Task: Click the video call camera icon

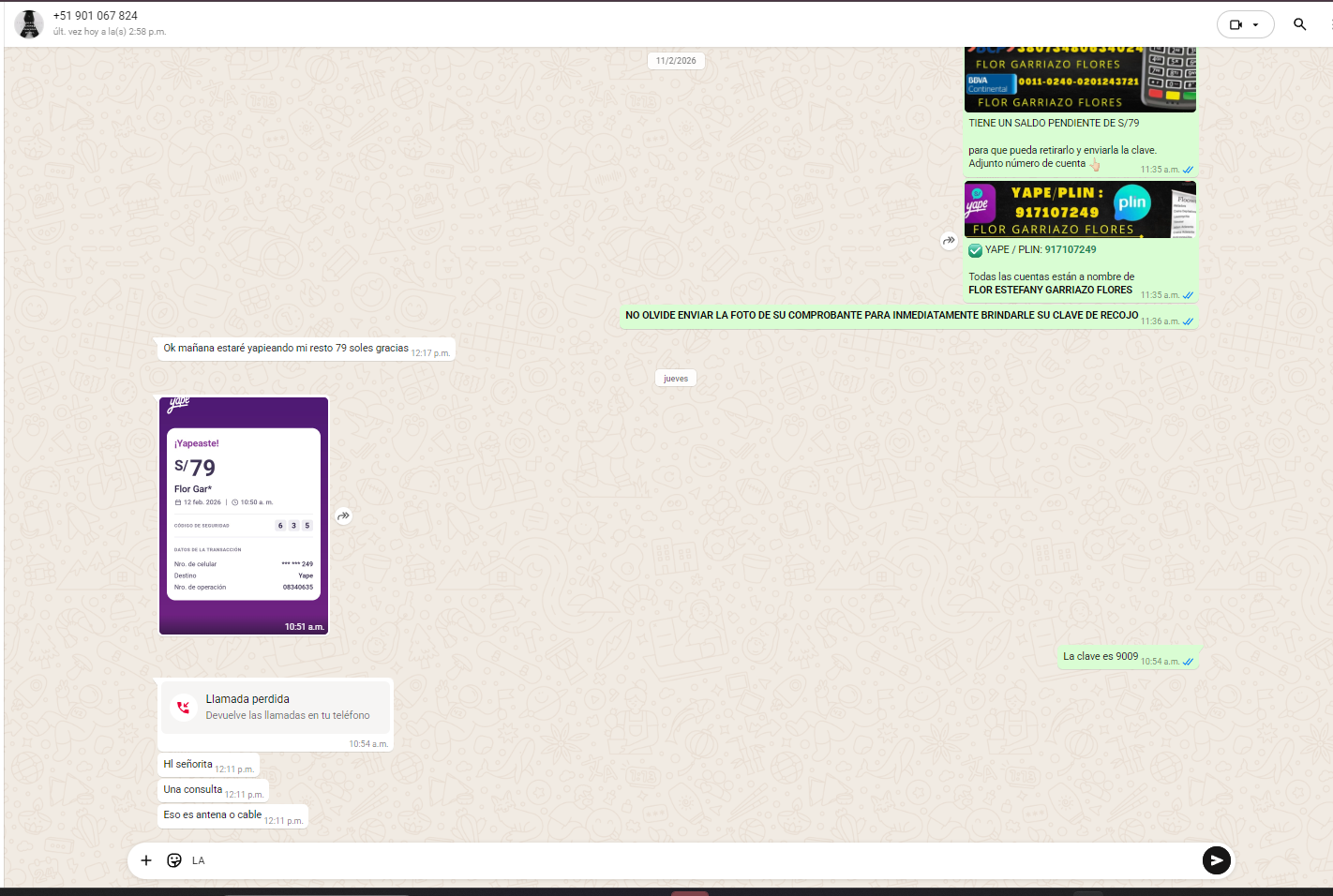Action: pyautogui.click(x=1236, y=25)
